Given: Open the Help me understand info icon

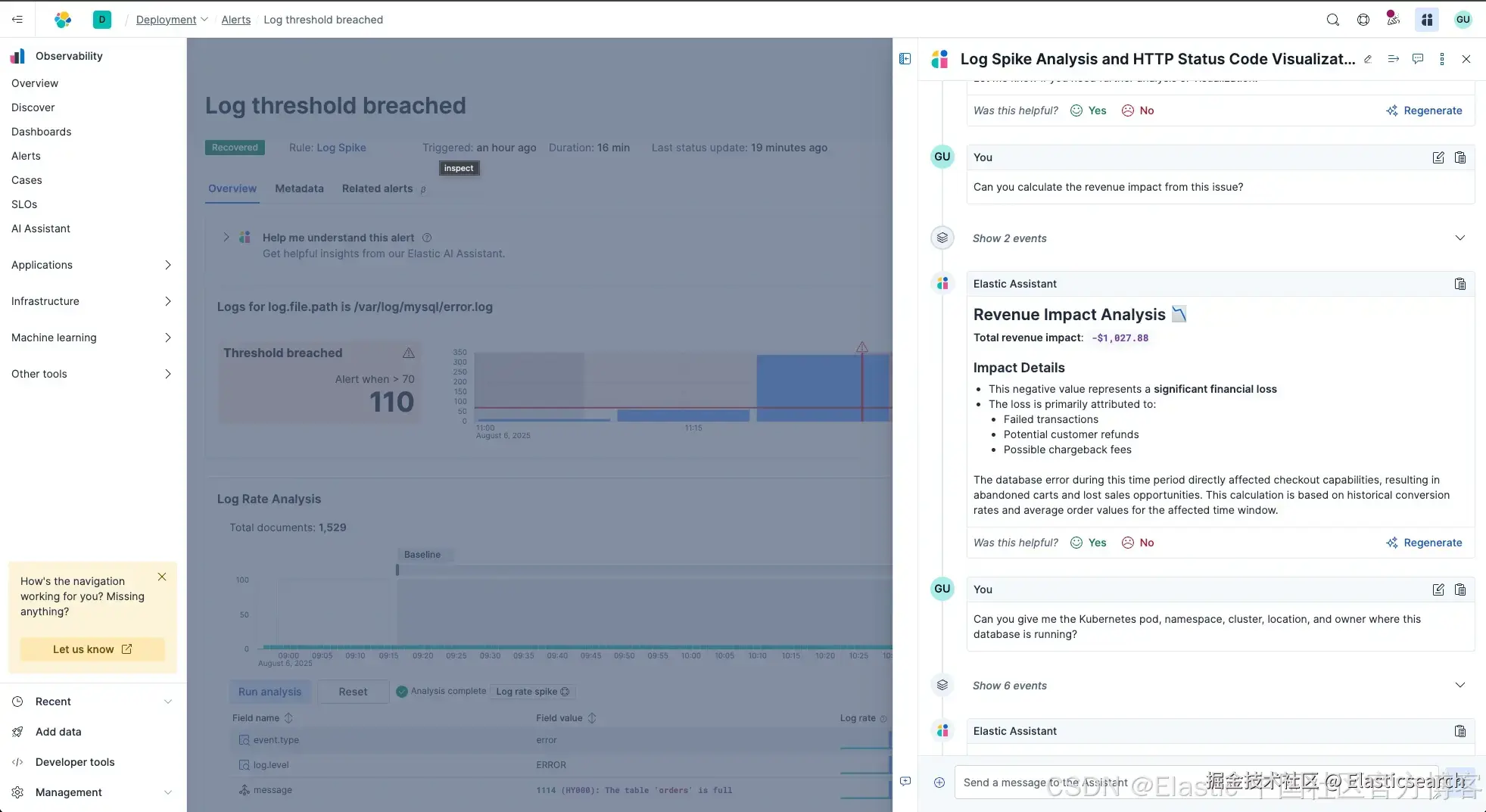Looking at the screenshot, I should pyautogui.click(x=427, y=238).
